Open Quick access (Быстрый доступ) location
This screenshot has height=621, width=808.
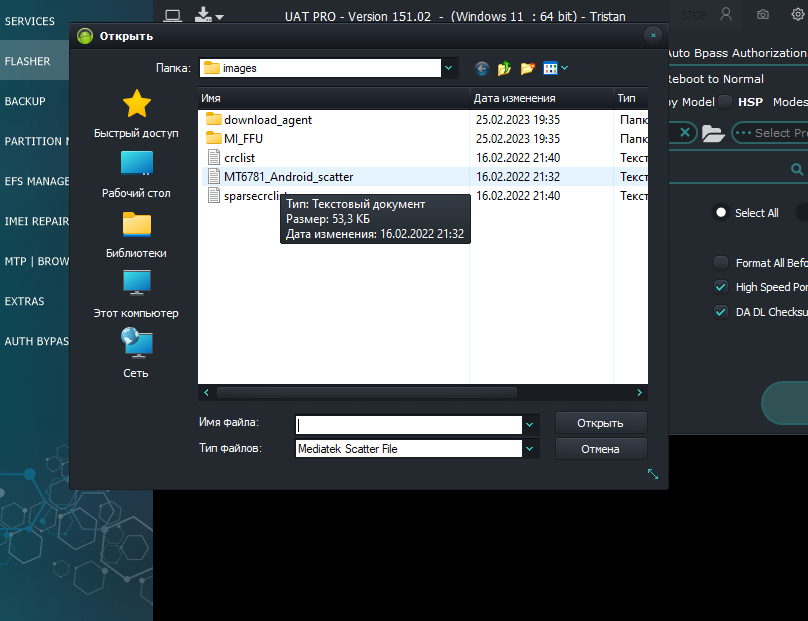point(136,114)
